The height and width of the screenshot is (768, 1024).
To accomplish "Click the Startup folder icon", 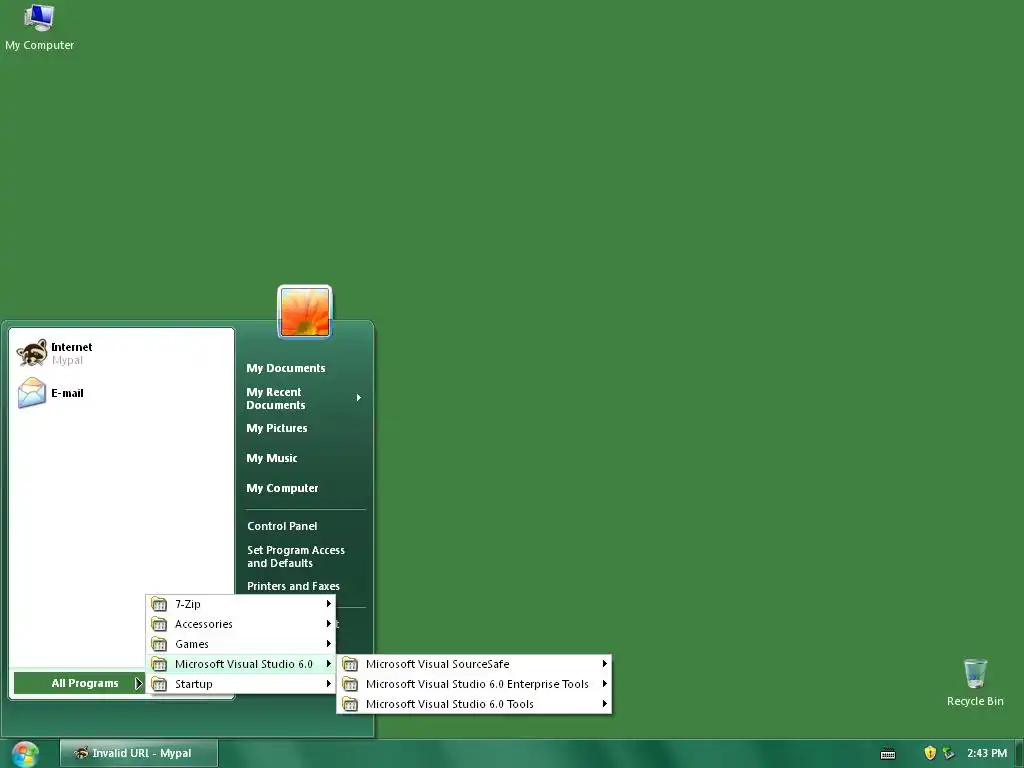I will [159, 684].
